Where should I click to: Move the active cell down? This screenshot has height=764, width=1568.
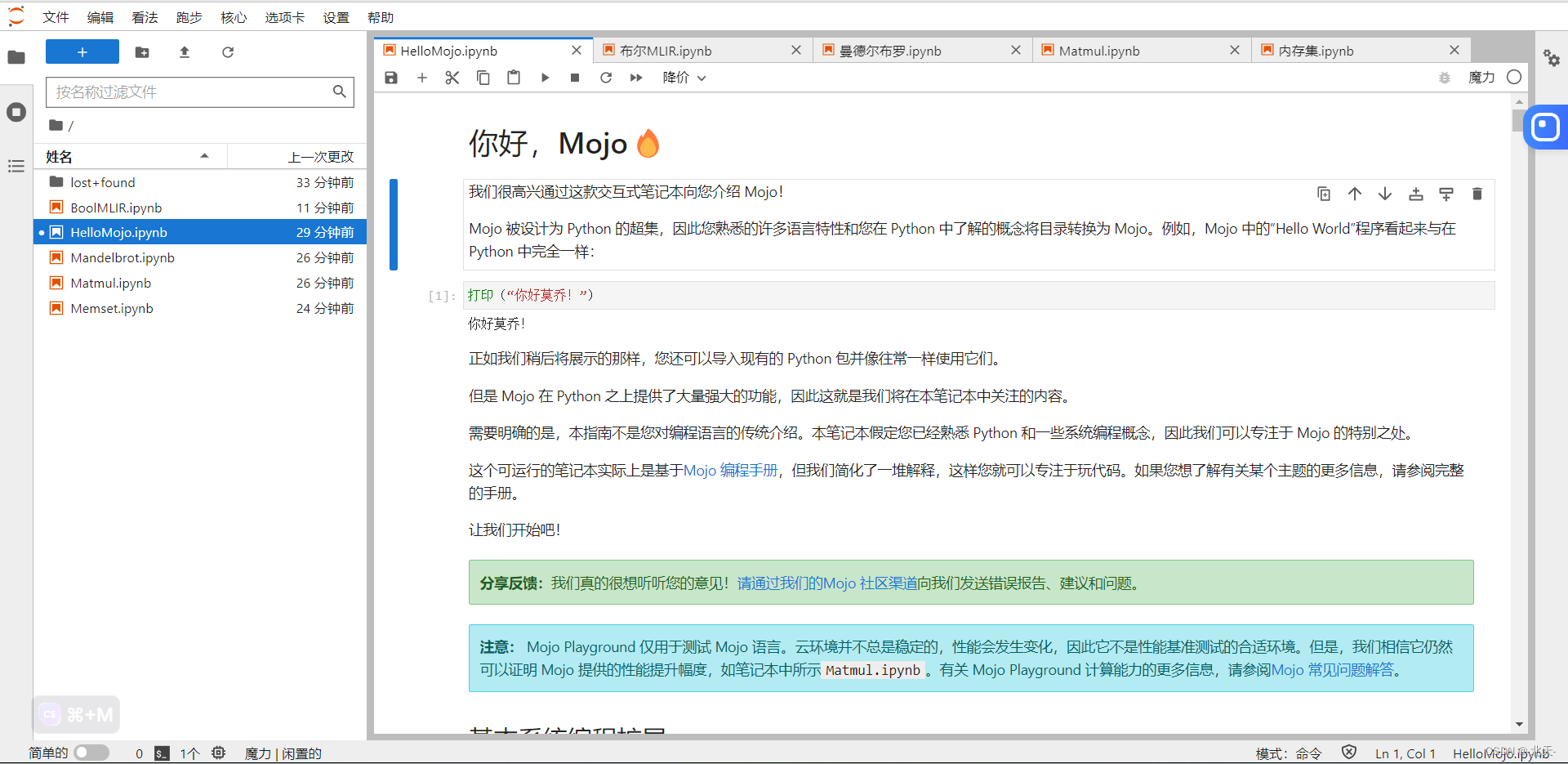(1385, 194)
